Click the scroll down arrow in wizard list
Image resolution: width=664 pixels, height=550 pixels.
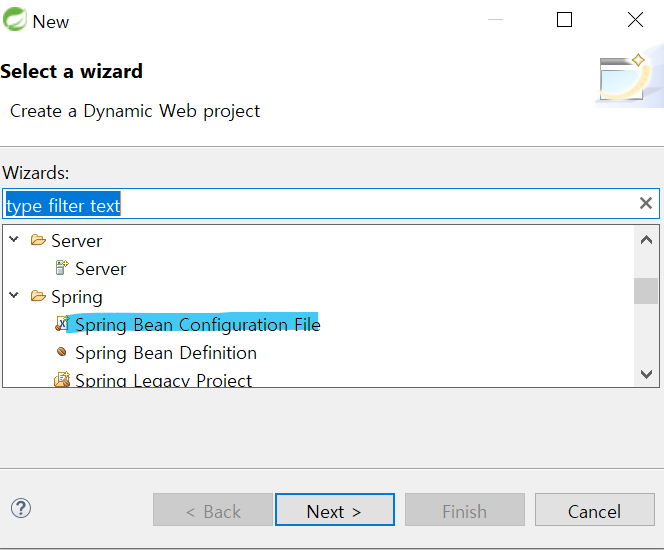click(x=646, y=374)
